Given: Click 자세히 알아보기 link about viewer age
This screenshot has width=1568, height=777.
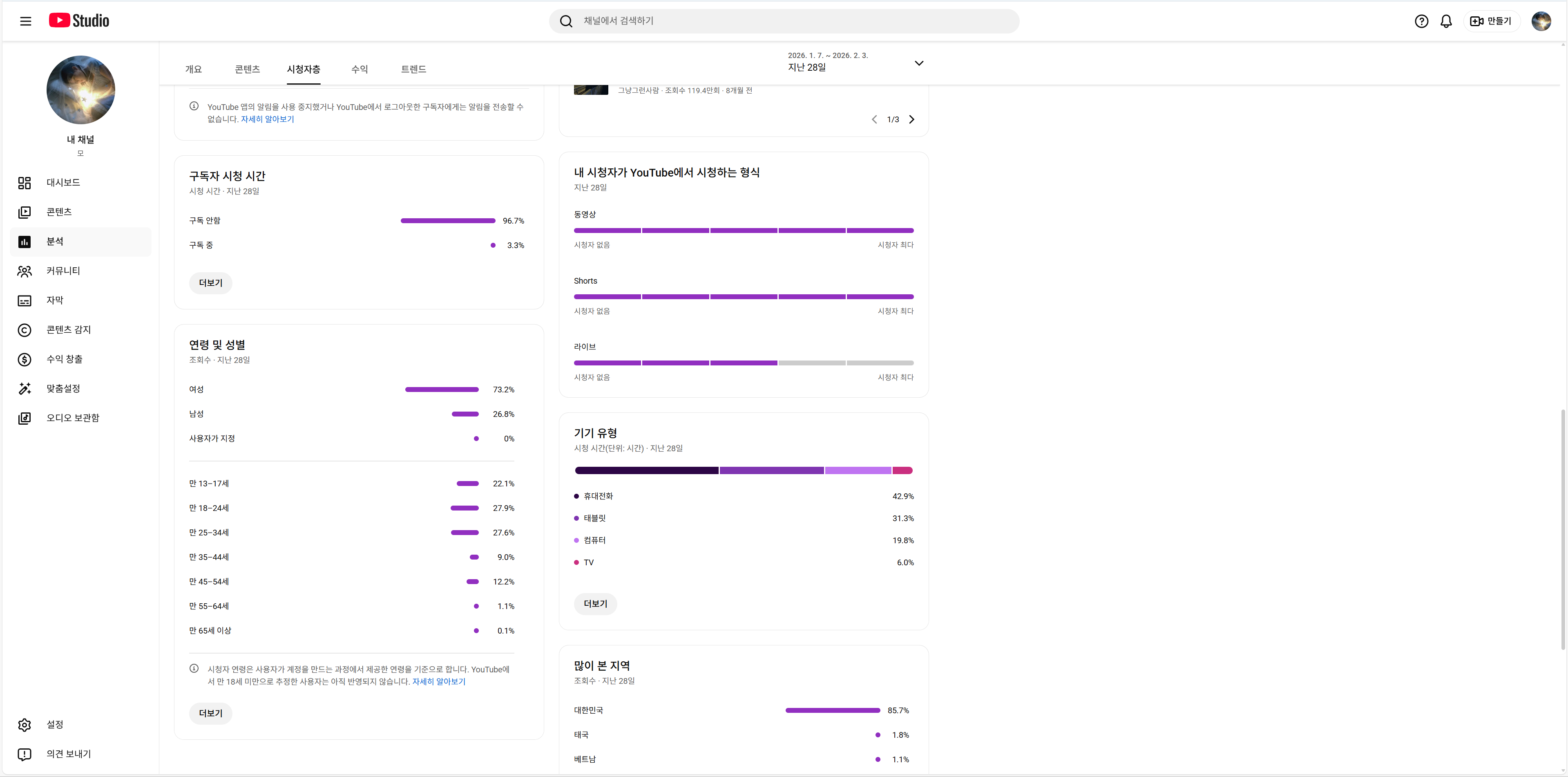Looking at the screenshot, I should pos(438,681).
